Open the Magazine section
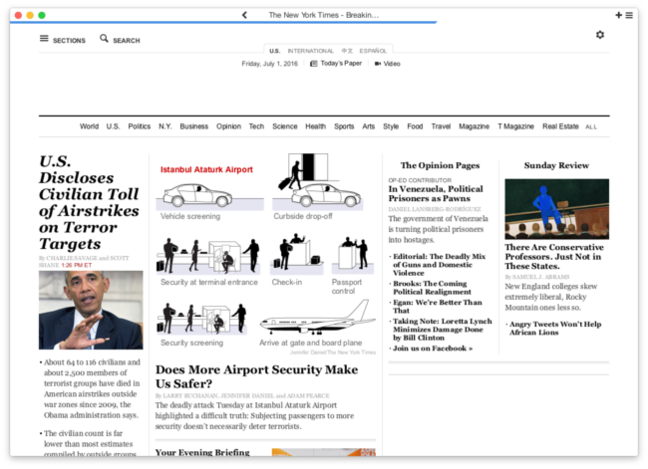648x469 pixels. [474, 126]
